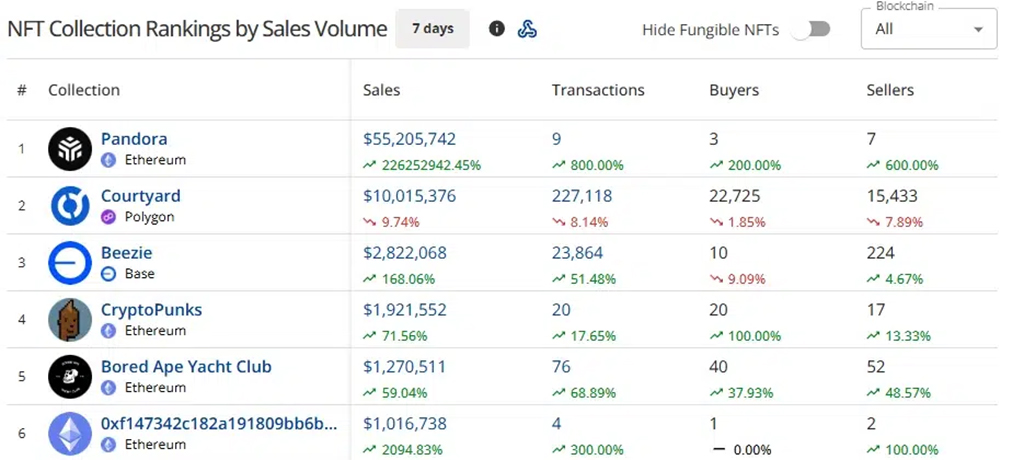The image size is (1024, 460).
Task: Click the Courtyard blue circle logo
Action: coord(70,206)
